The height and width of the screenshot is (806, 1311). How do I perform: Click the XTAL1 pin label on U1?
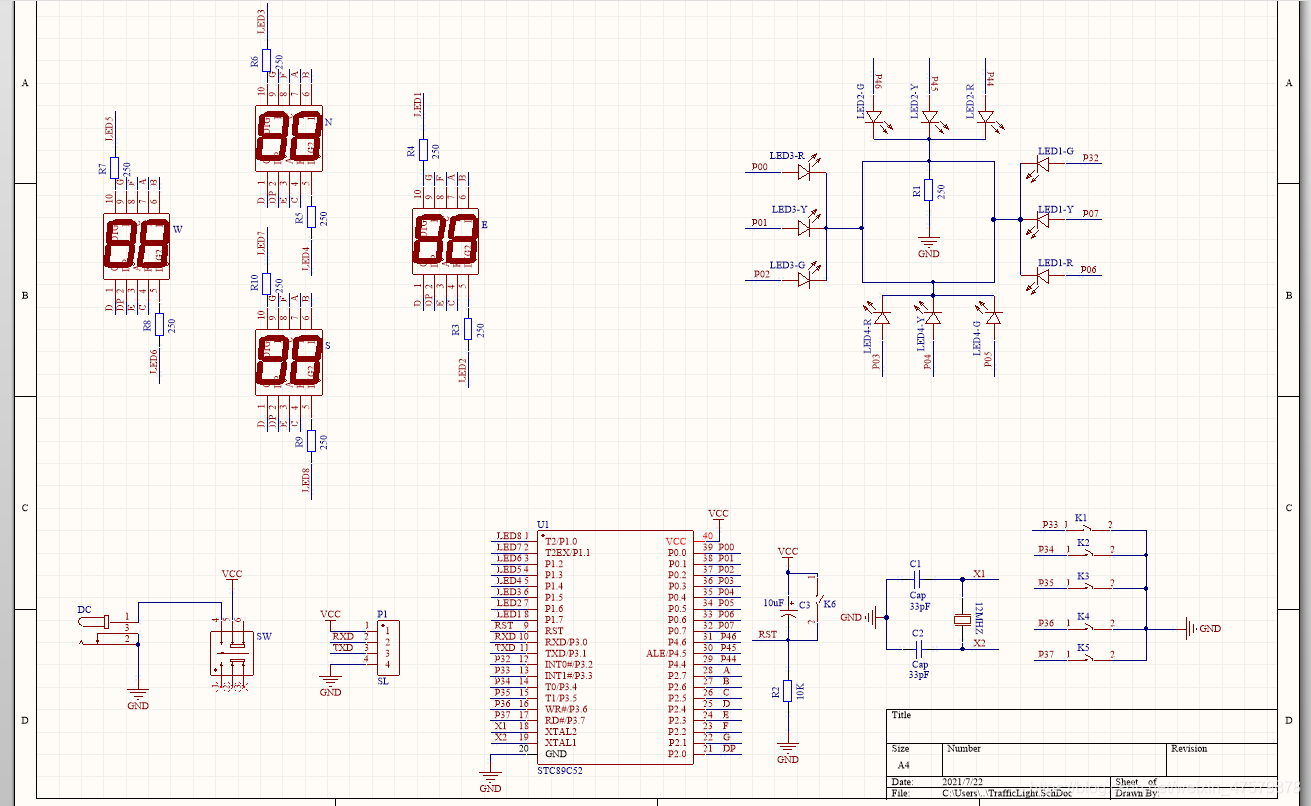pos(560,742)
